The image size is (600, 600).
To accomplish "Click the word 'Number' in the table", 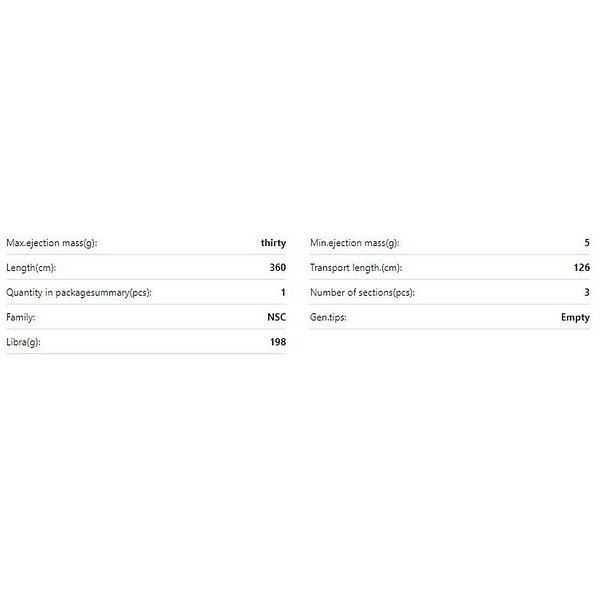I will (x=328, y=293).
